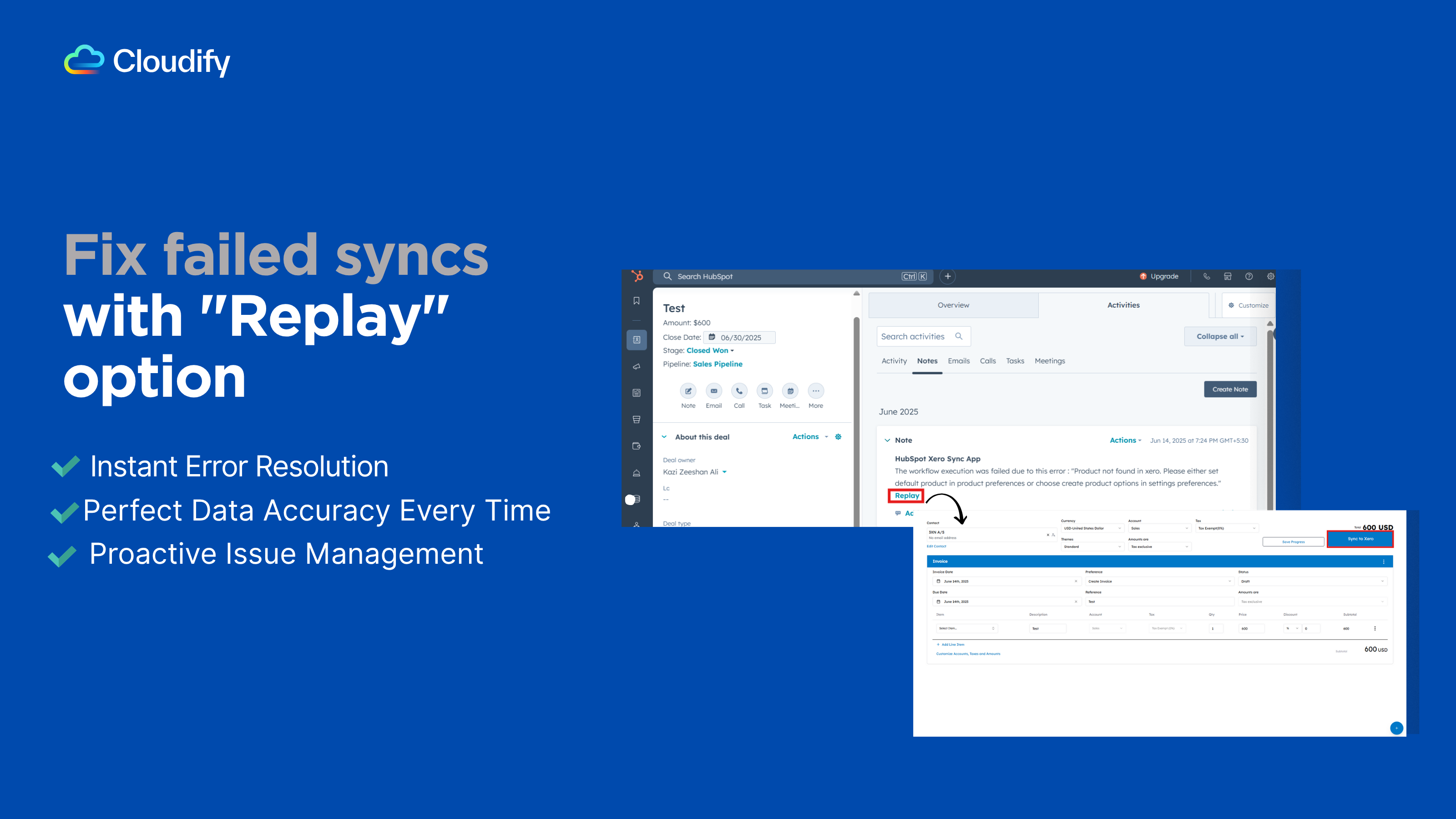Open the Collapse all dropdown

coord(1220,336)
